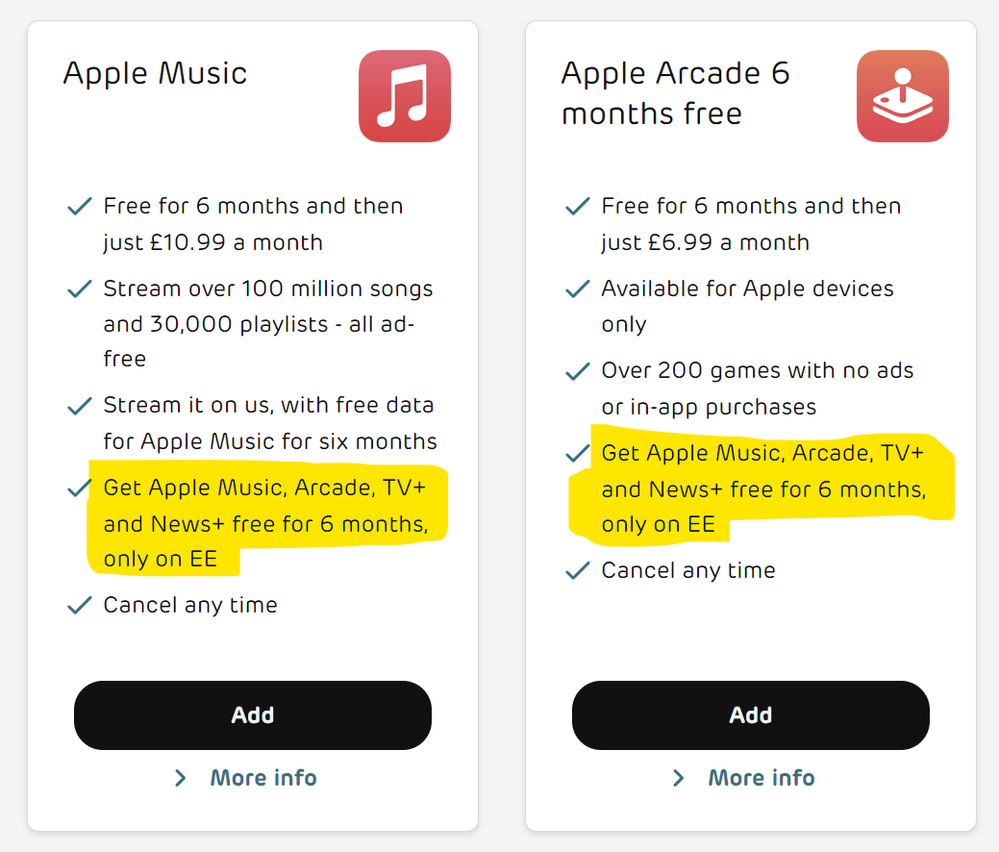The width and height of the screenshot is (999, 852).
Task: Click checkmark next to £6.99 a month
Action: click(577, 206)
